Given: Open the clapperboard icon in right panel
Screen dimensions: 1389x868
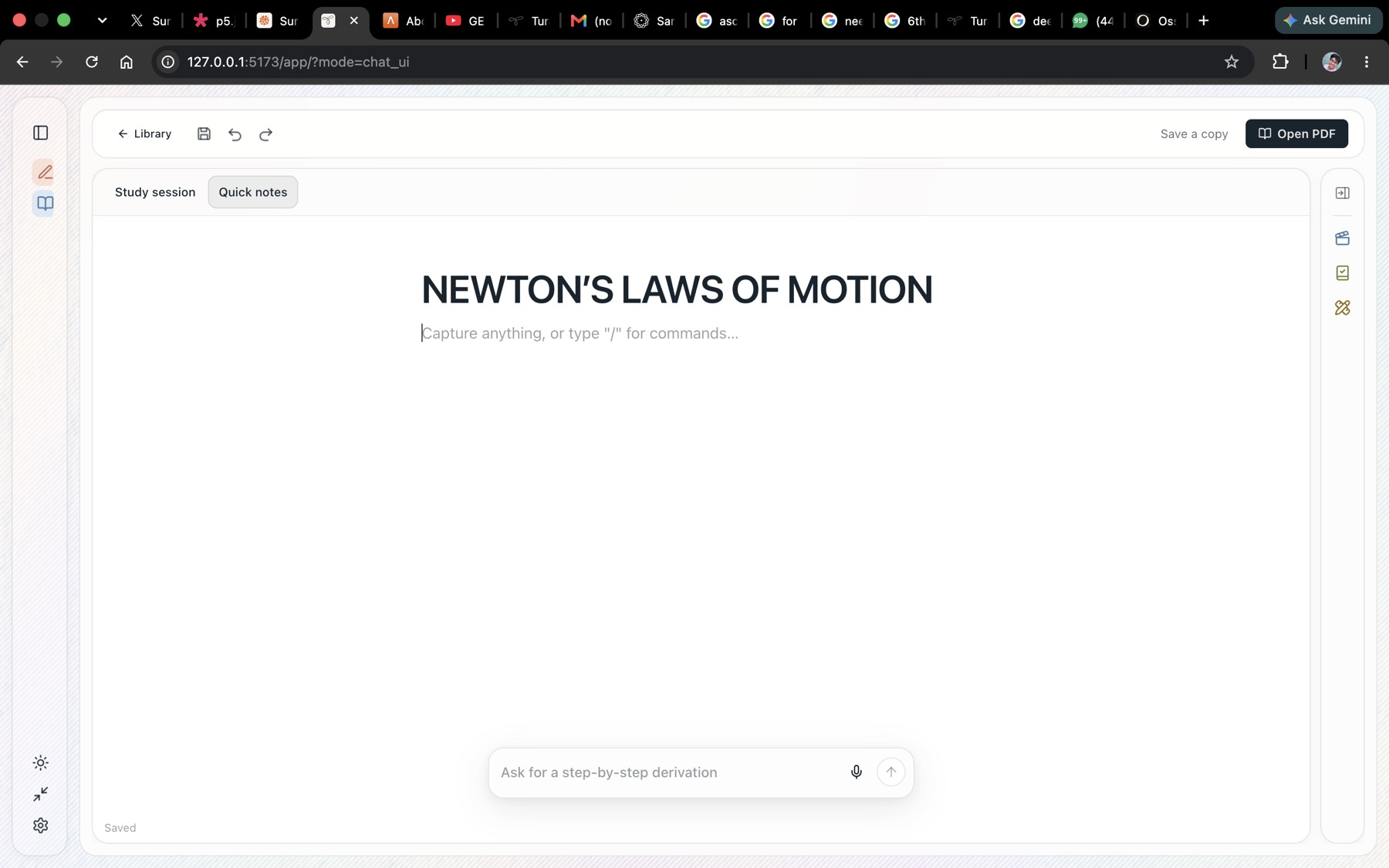Looking at the screenshot, I should 1343,238.
